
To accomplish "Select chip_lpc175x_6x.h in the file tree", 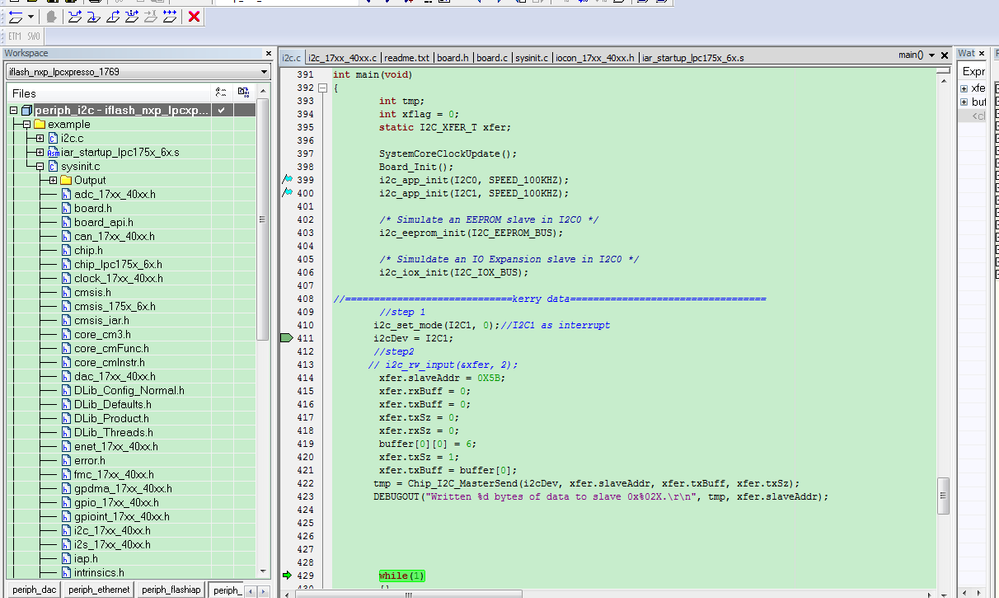I will [118, 264].
